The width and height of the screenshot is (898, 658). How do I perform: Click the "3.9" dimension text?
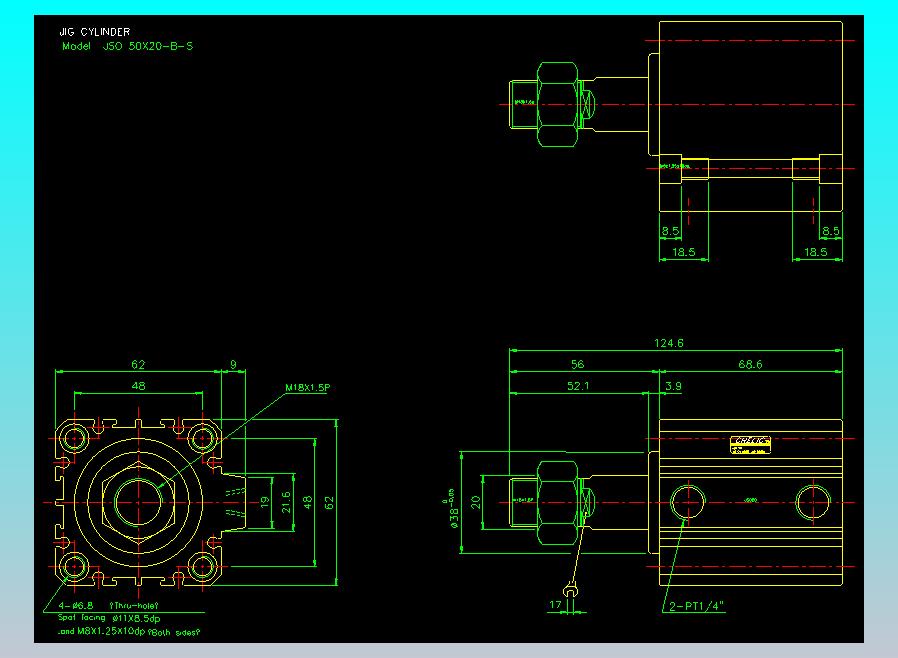pyautogui.click(x=674, y=386)
